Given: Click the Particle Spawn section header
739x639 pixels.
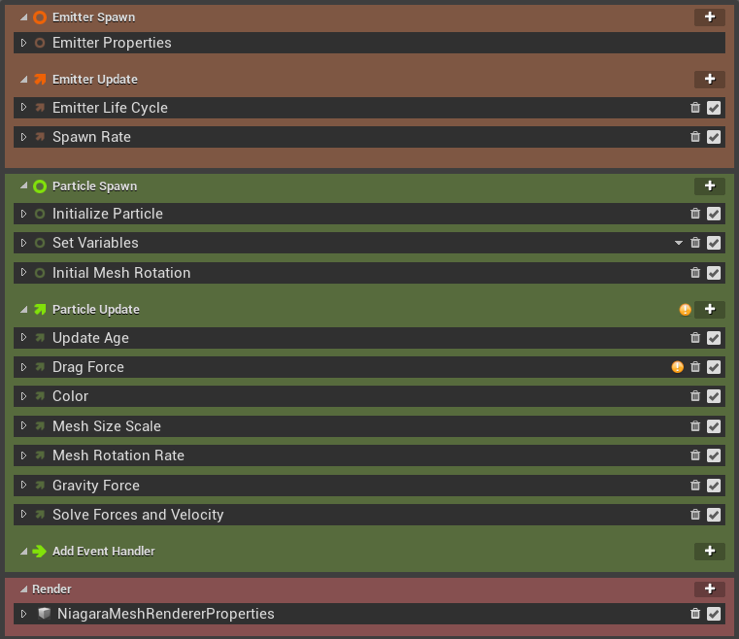Looking at the screenshot, I should click(95, 186).
